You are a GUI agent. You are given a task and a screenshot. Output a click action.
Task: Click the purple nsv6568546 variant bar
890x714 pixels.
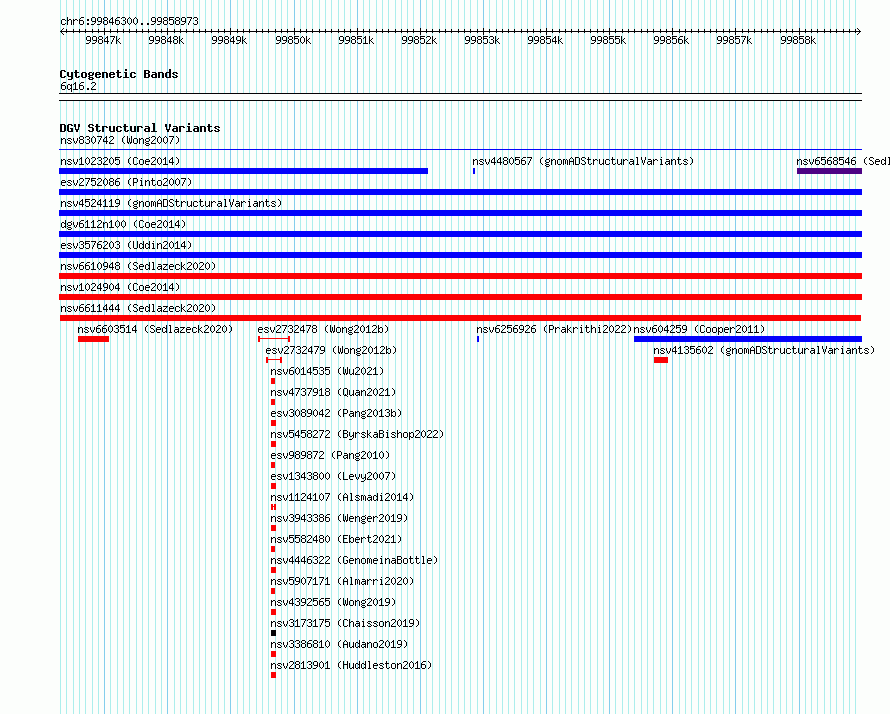coord(829,171)
